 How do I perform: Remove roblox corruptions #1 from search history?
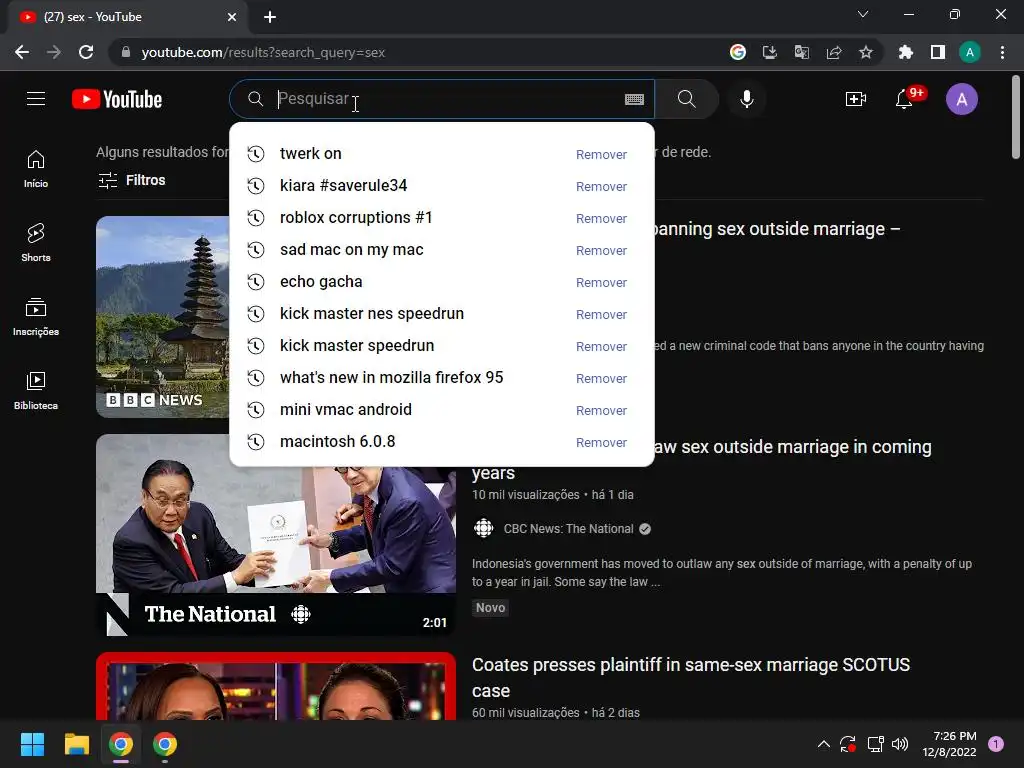(x=601, y=219)
